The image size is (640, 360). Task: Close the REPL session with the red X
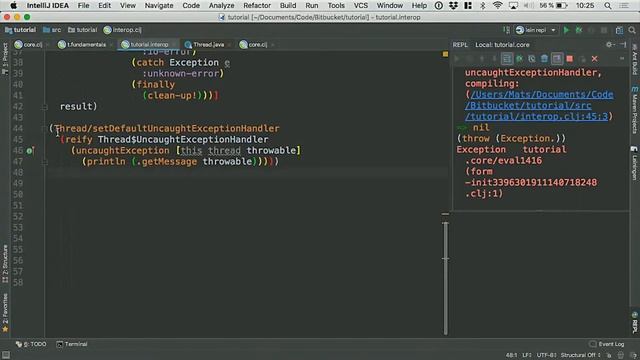click(595, 59)
